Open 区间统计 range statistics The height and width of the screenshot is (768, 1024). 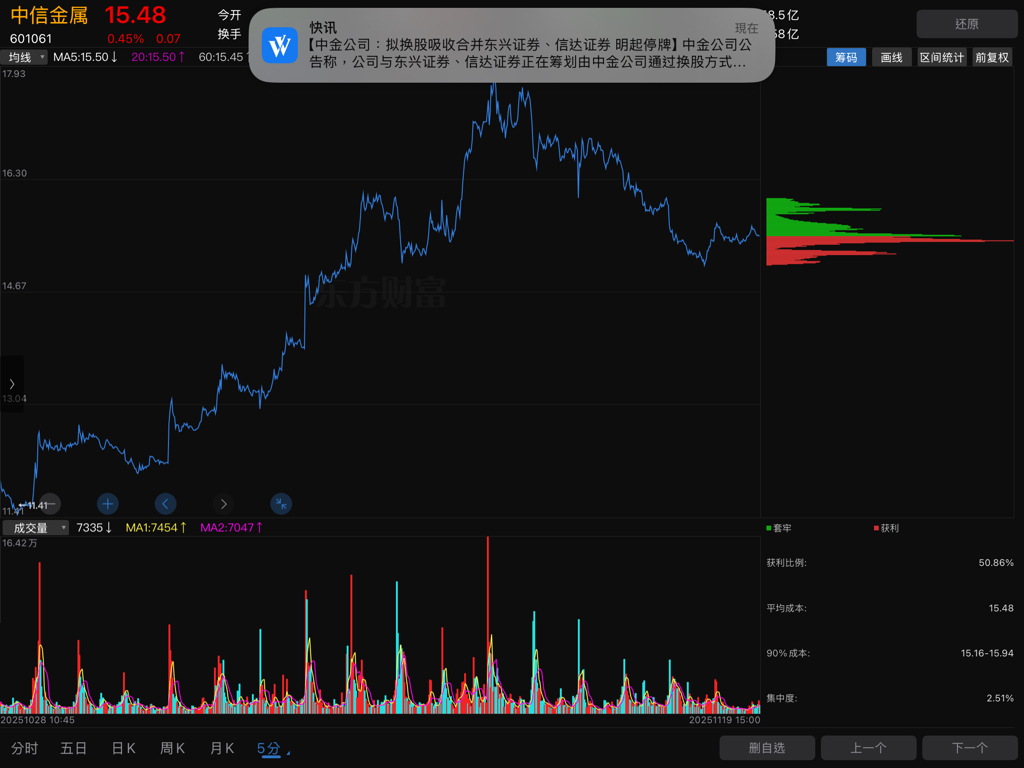click(x=942, y=57)
